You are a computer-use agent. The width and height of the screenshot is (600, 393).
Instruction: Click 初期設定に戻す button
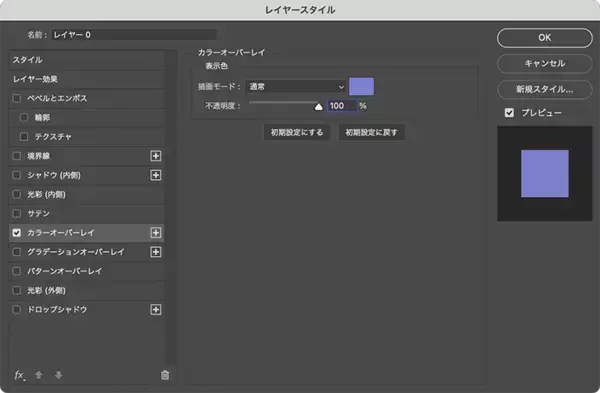click(372, 132)
